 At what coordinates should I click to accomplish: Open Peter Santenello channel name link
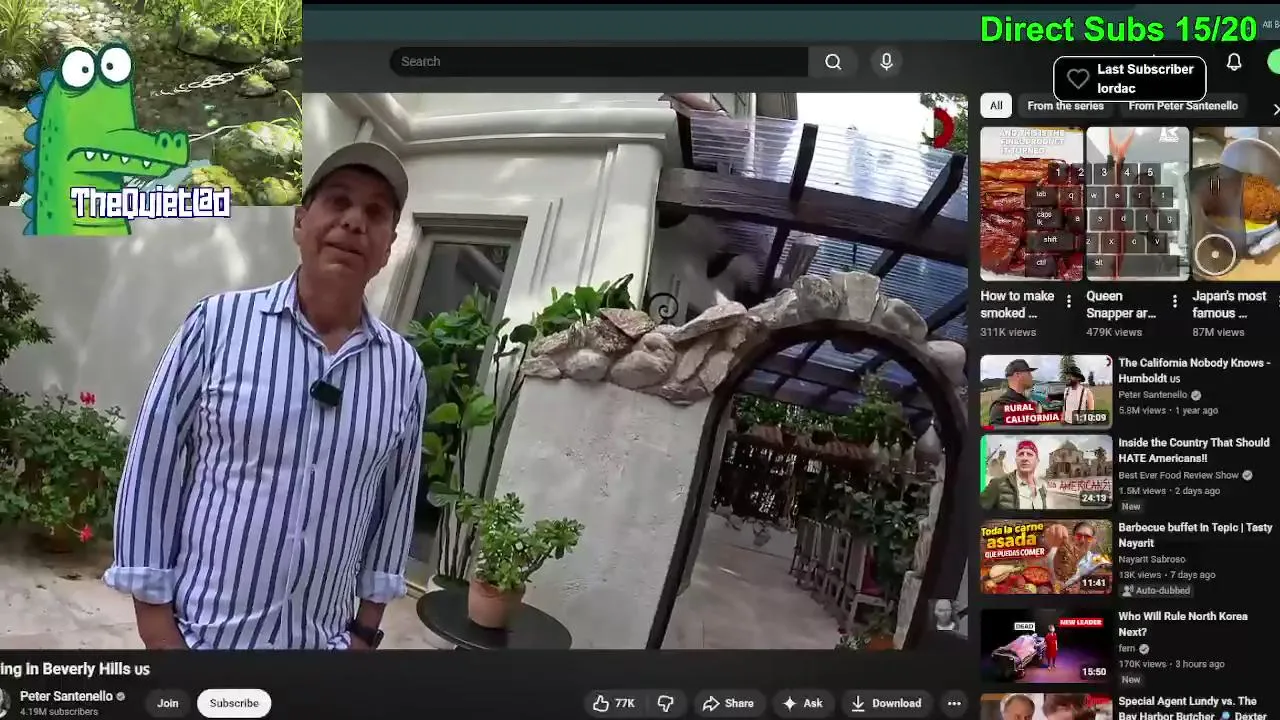66,696
